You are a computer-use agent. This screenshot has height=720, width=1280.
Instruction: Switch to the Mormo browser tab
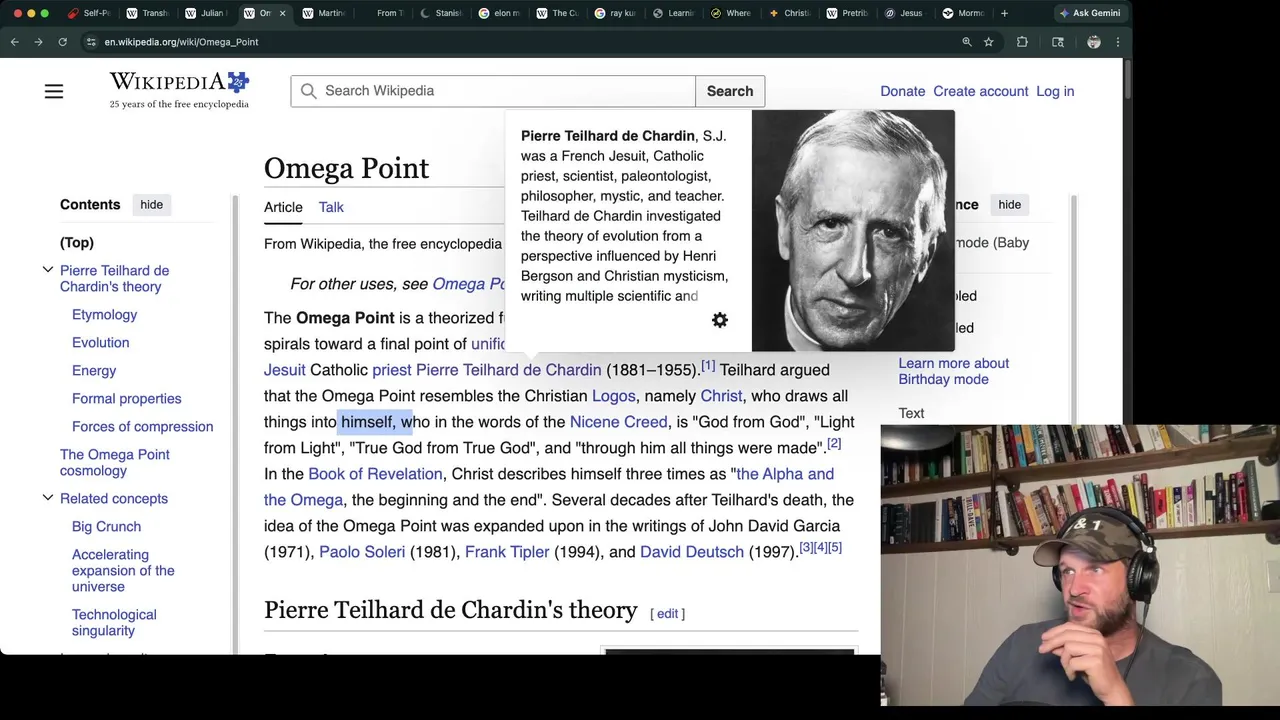coord(964,13)
